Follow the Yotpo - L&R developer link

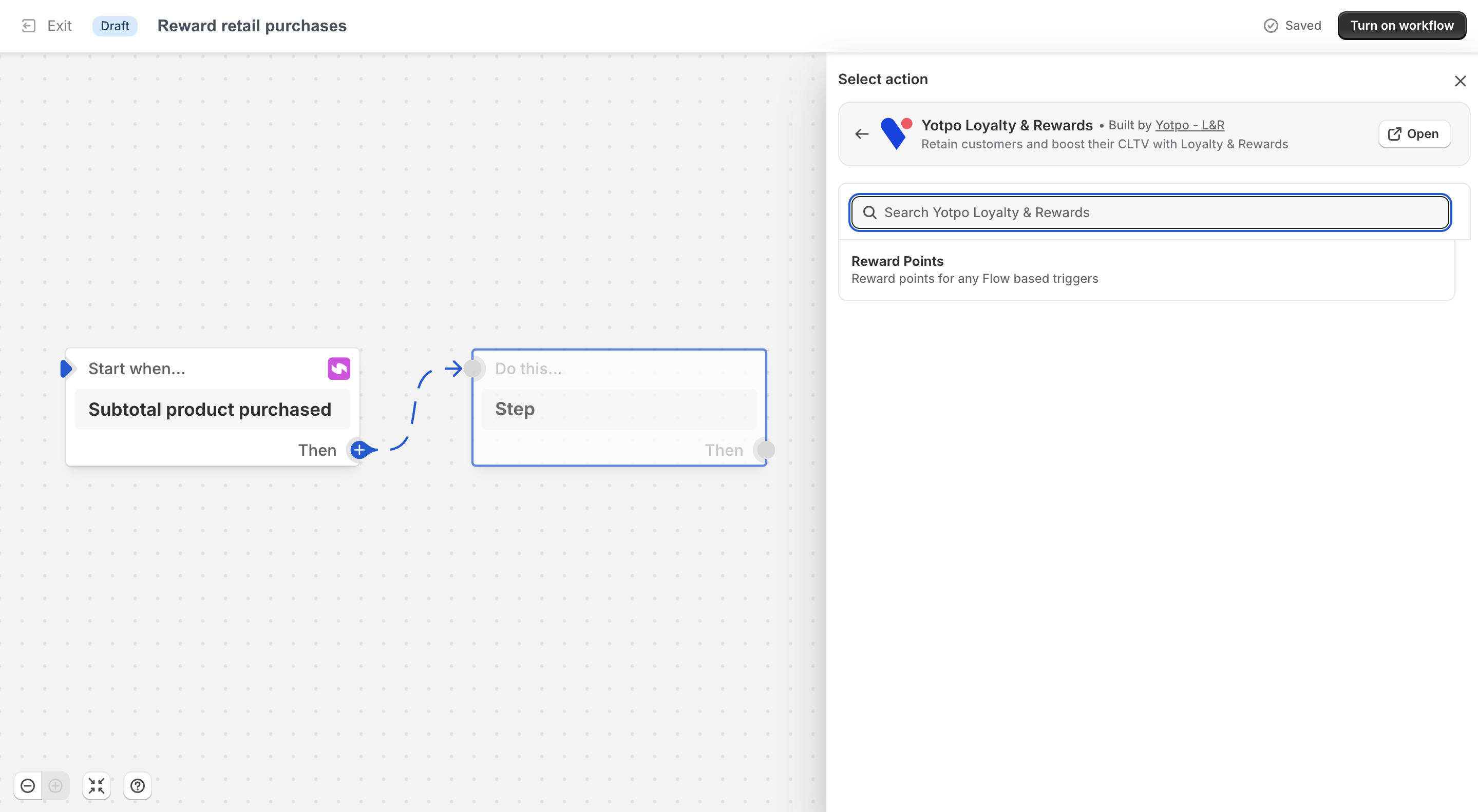tap(1189, 125)
